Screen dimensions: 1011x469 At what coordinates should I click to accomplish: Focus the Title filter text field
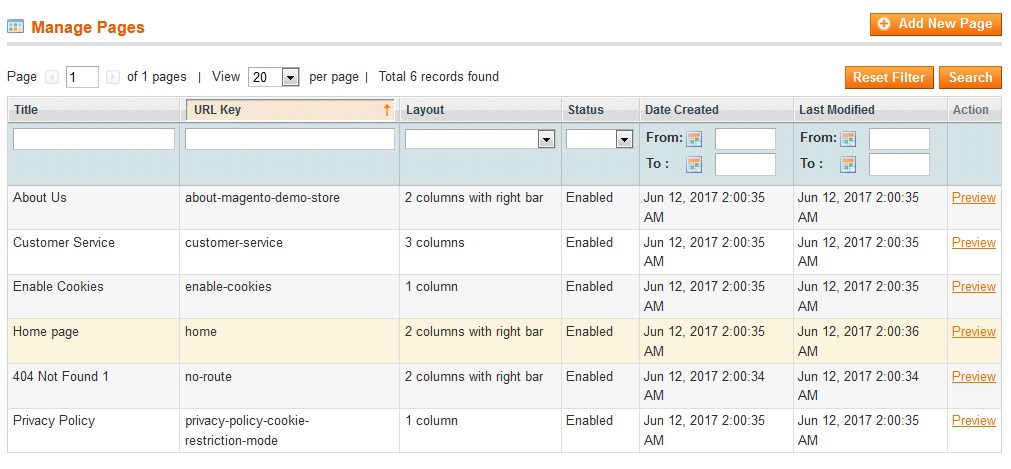93,139
